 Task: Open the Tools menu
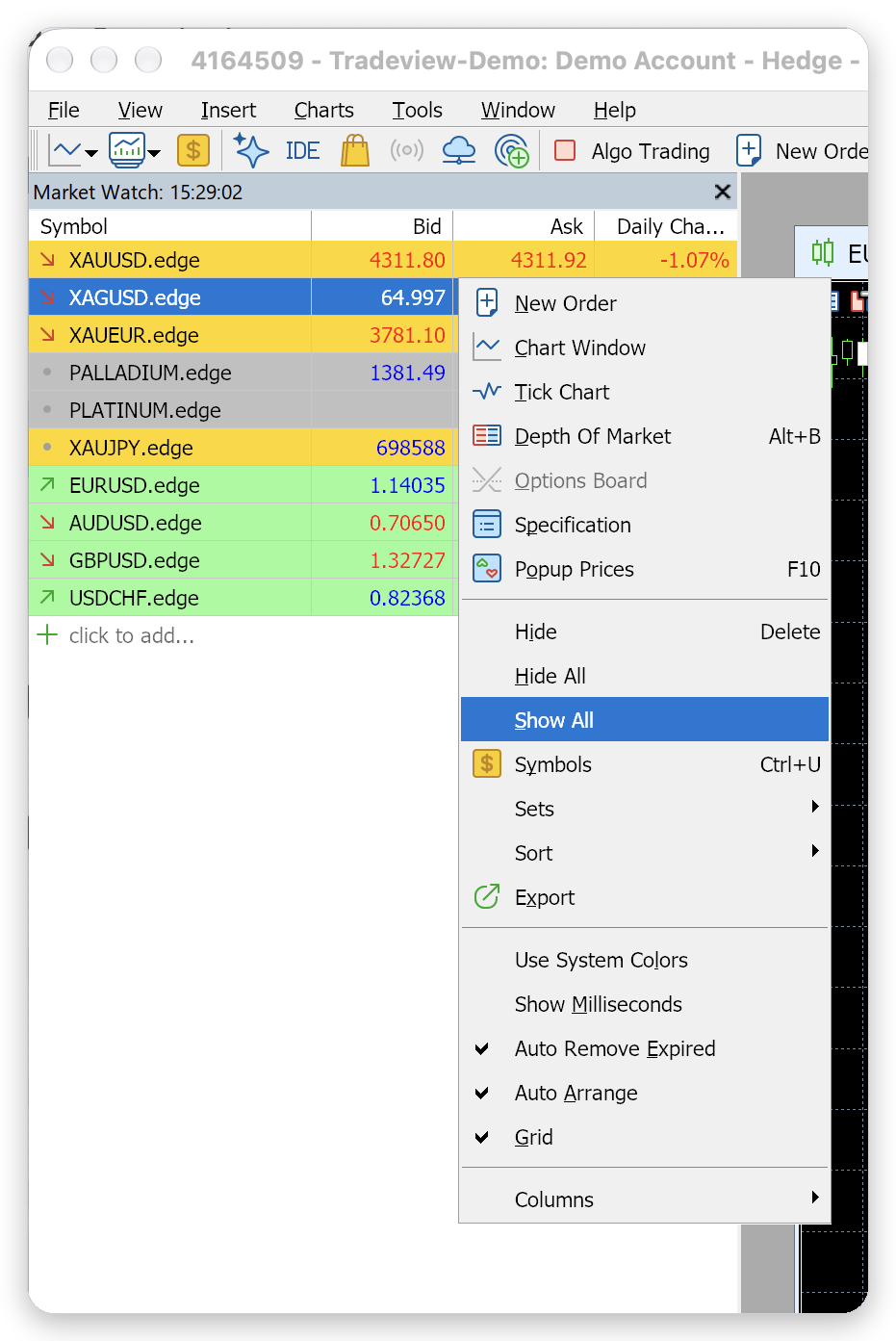point(417,110)
